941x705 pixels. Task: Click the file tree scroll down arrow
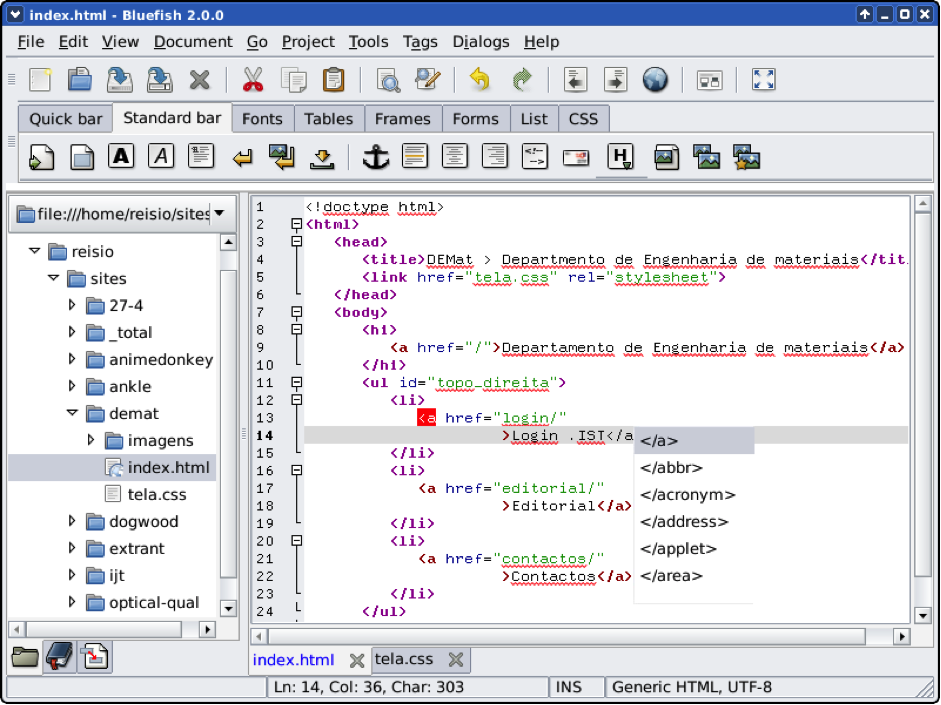tap(228, 608)
